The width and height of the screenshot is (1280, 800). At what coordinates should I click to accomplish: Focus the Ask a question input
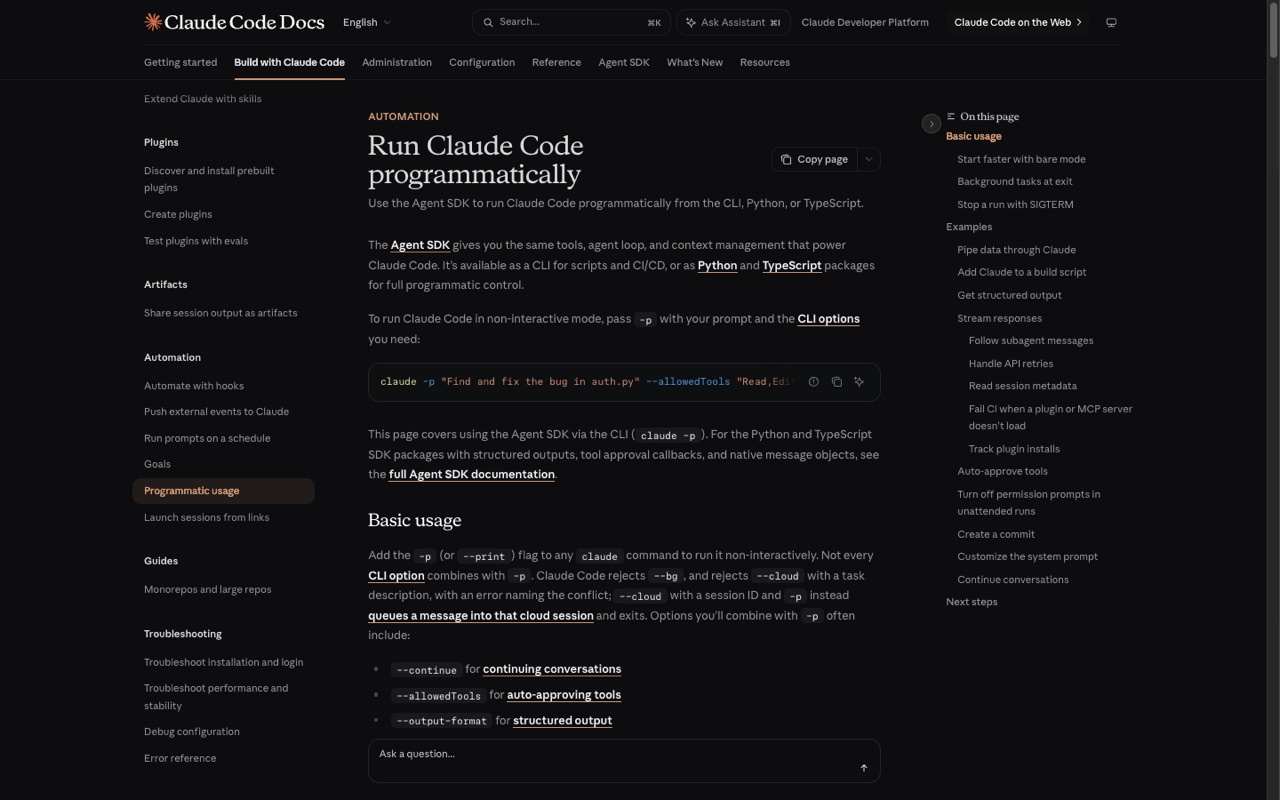pos(624,761)
